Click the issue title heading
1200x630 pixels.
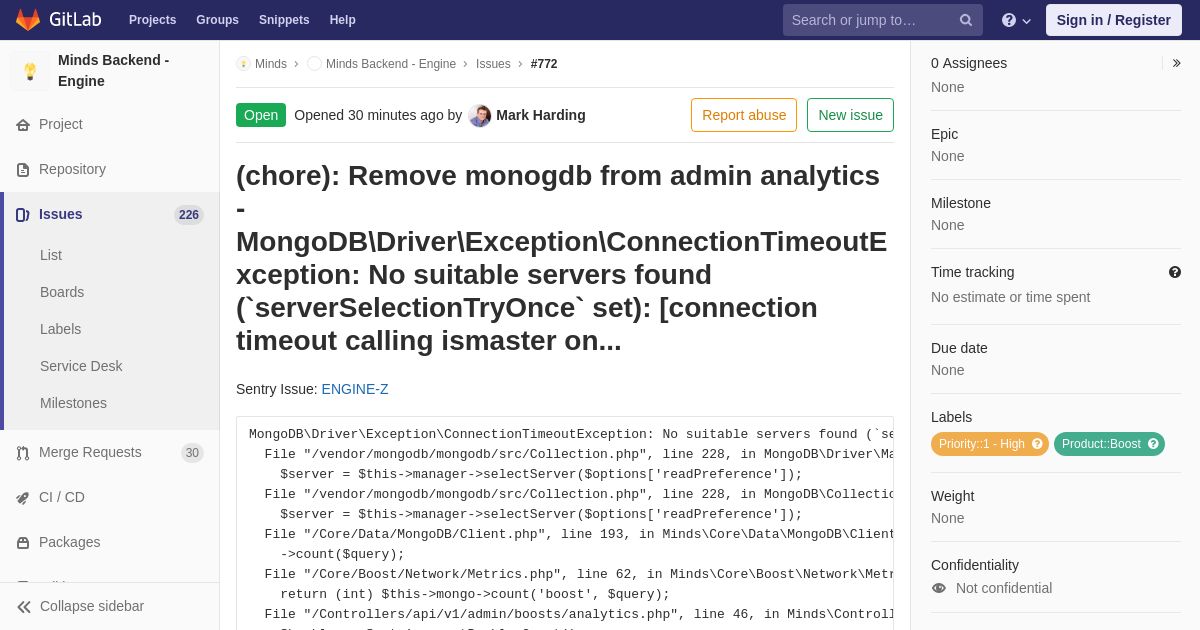click(563, 258)
